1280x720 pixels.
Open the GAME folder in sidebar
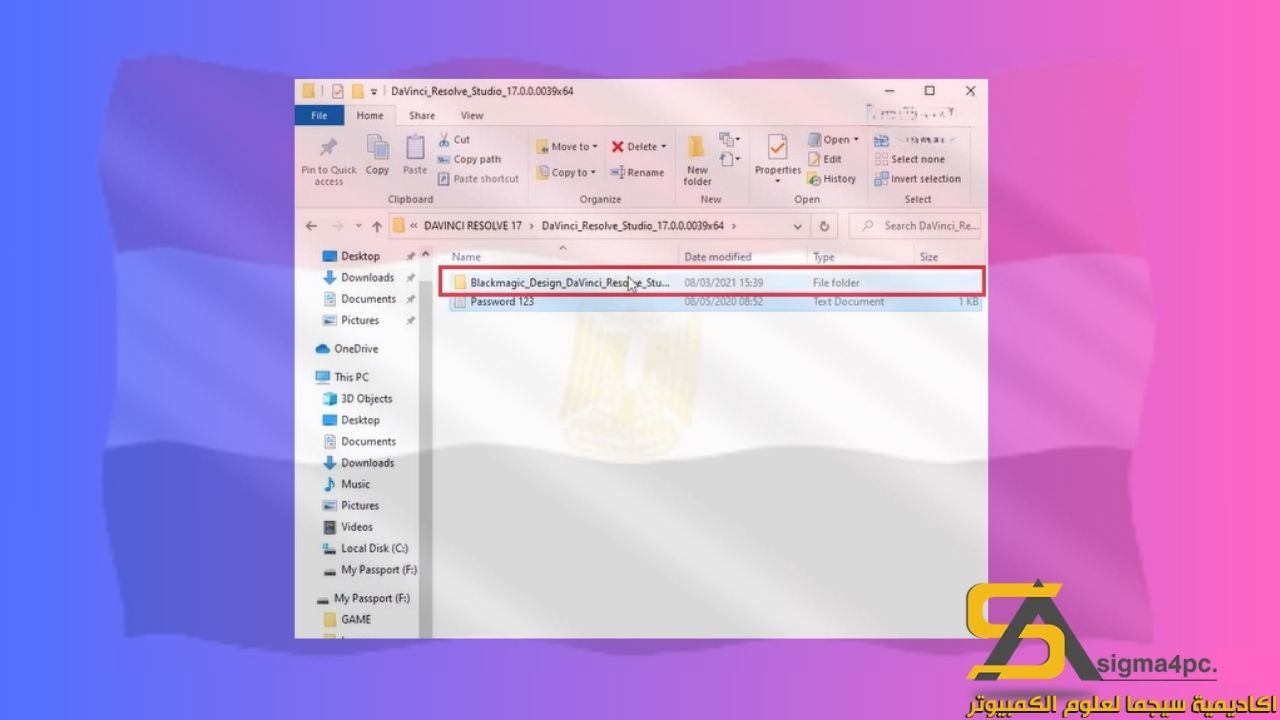347,619
